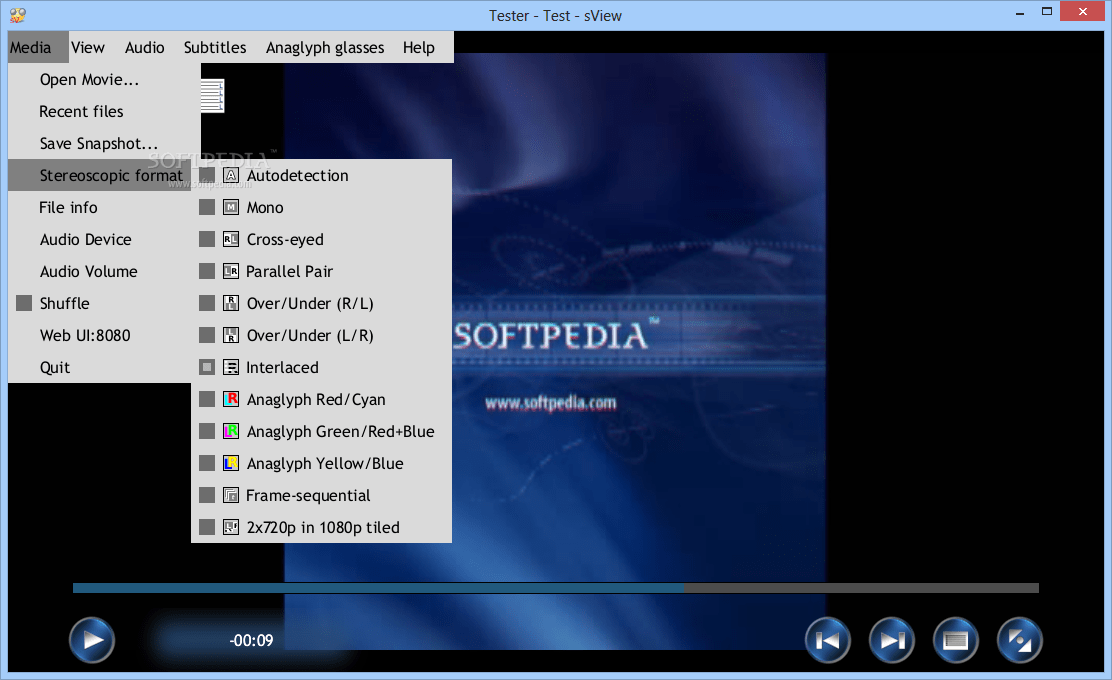
Task: Jump to the previous item
Action: (x=828, y=640)
